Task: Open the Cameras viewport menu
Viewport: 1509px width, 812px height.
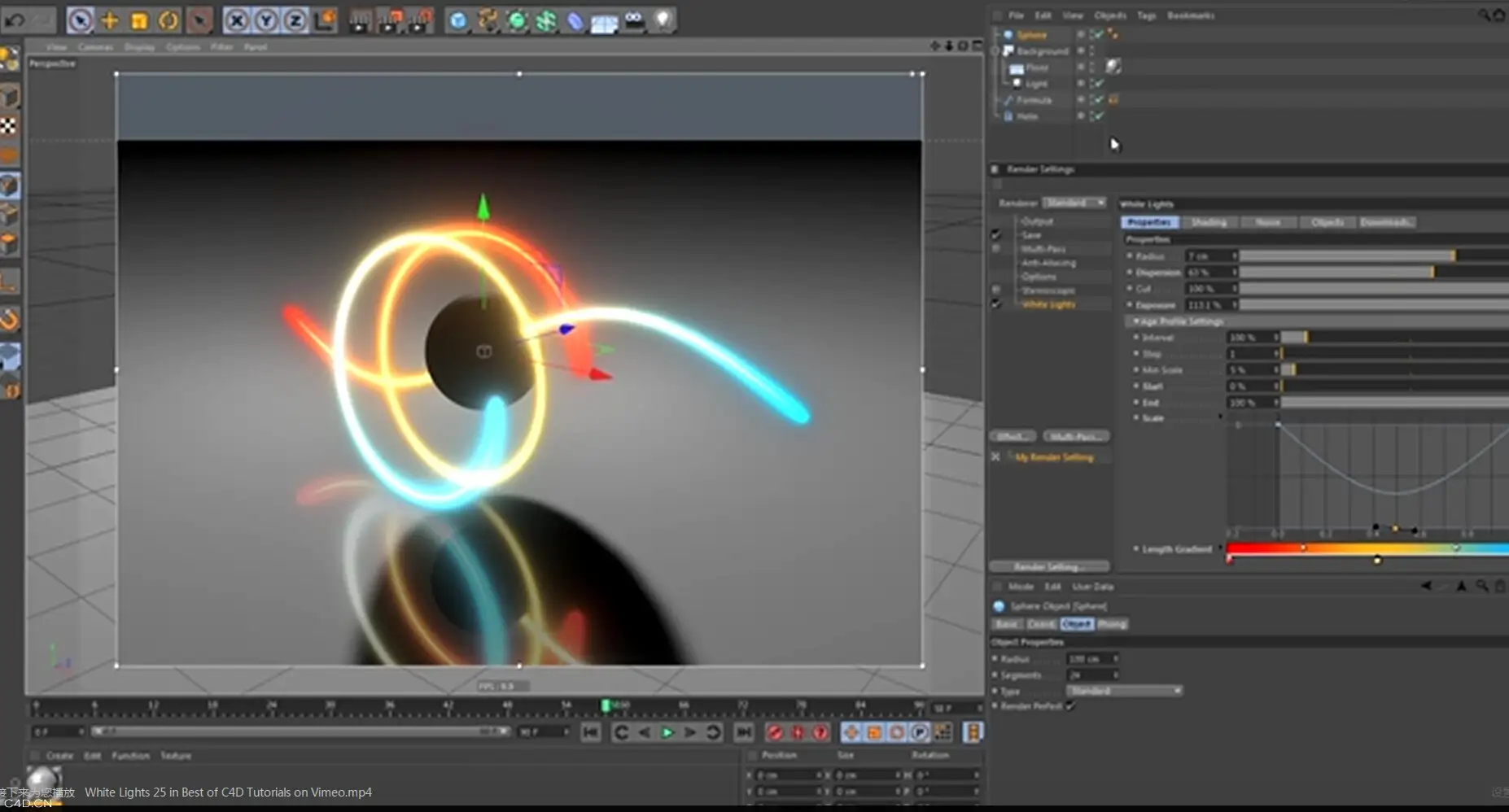Action: [95, 47]
